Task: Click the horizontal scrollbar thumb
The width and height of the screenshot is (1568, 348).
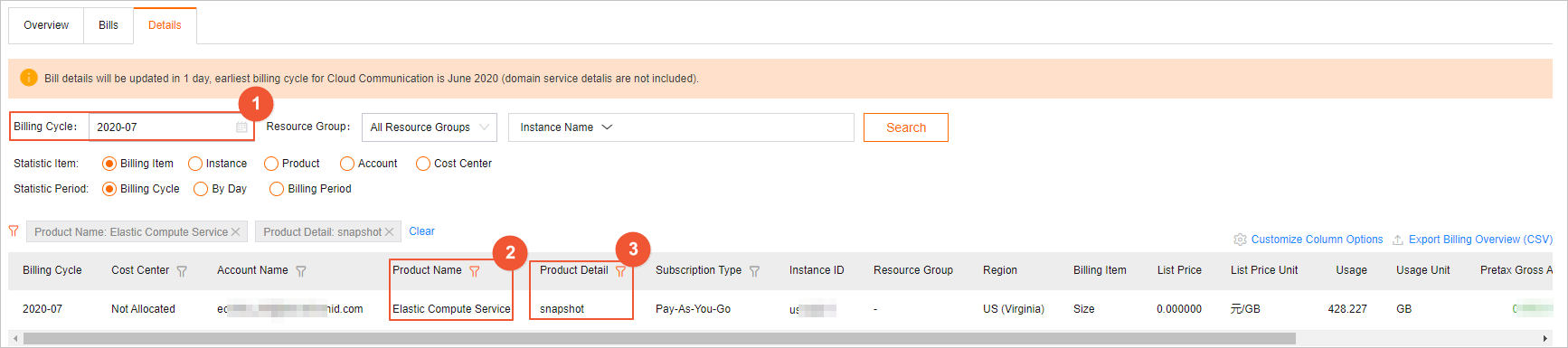Action: click(659, 339)
